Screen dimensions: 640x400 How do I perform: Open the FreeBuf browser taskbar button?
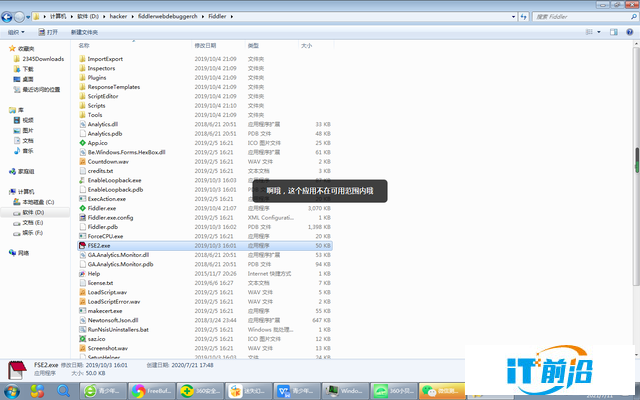[x=152, y=391]
